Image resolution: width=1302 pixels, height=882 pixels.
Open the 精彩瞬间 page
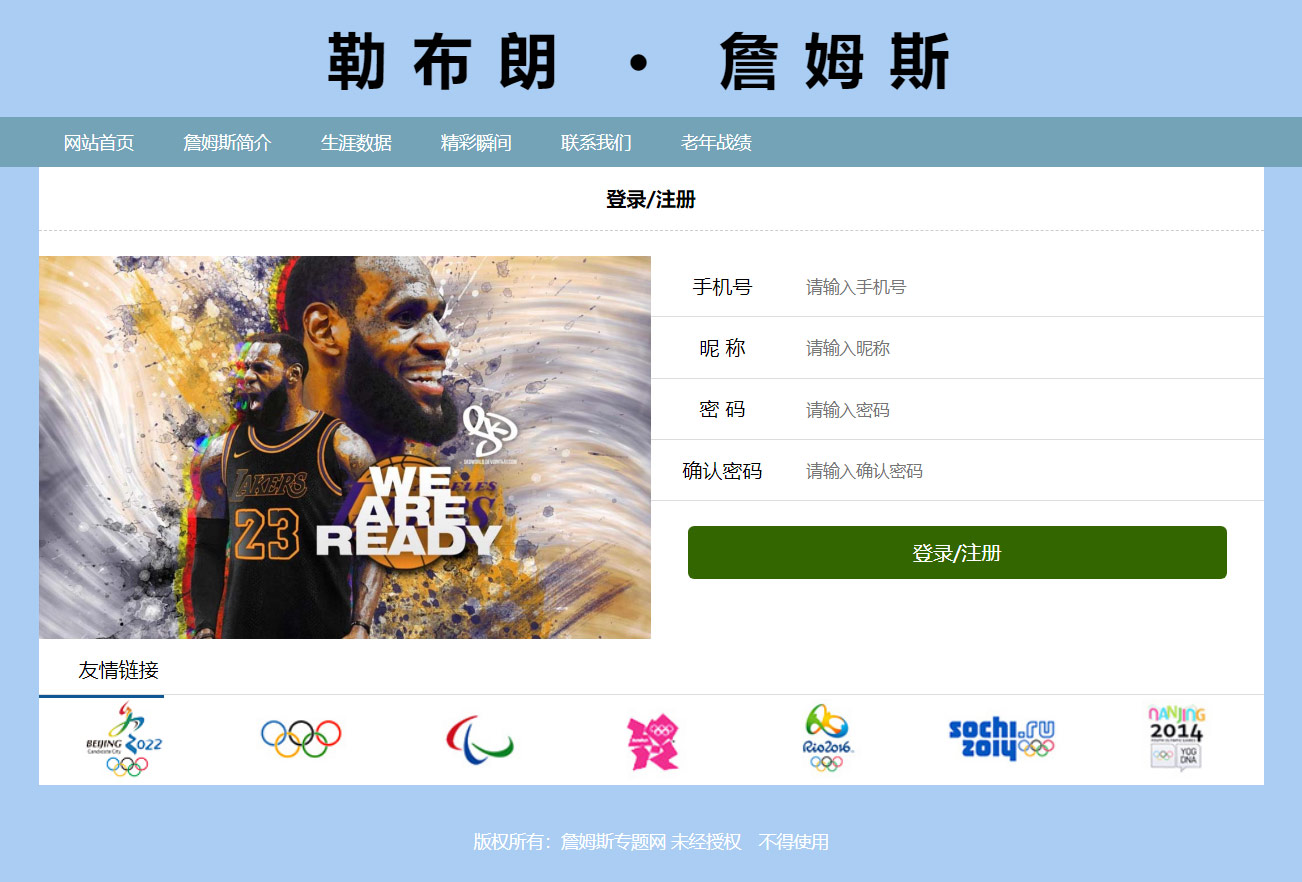476,142
